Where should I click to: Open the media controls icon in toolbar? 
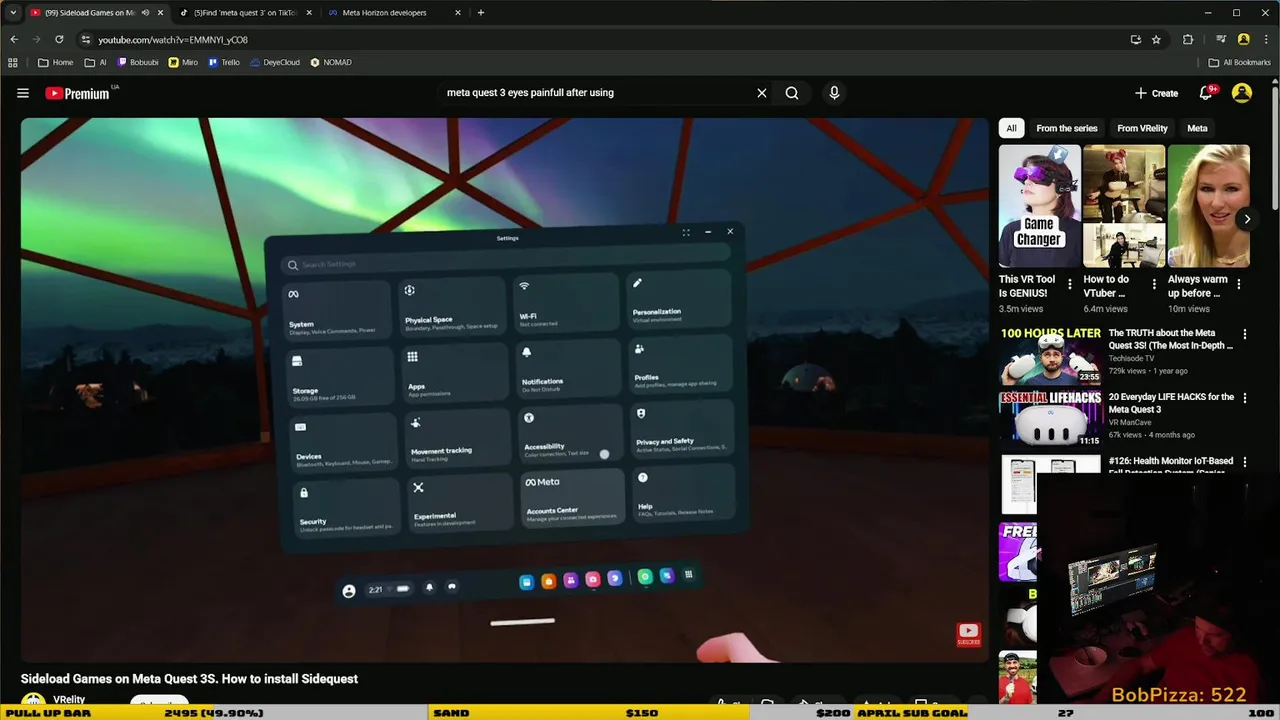(1221, 39)
